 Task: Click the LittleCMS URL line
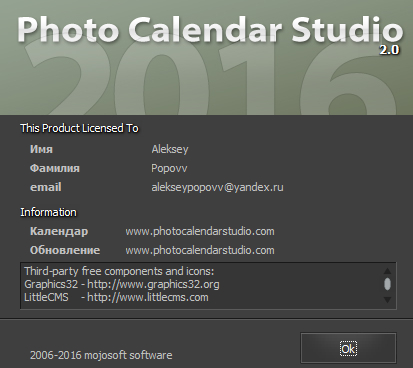[x=116, y=297]
